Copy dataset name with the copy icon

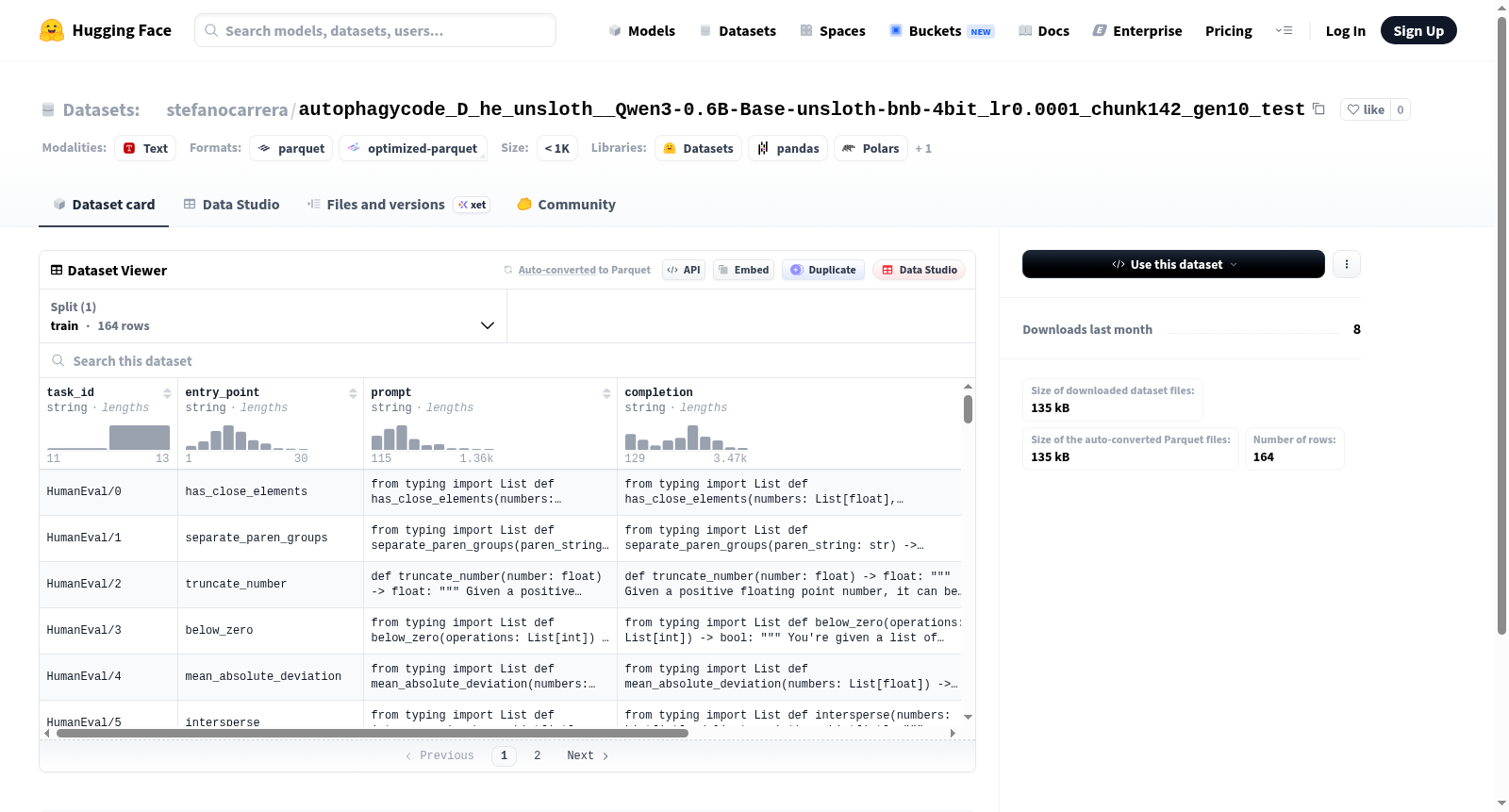point(1318,108)
